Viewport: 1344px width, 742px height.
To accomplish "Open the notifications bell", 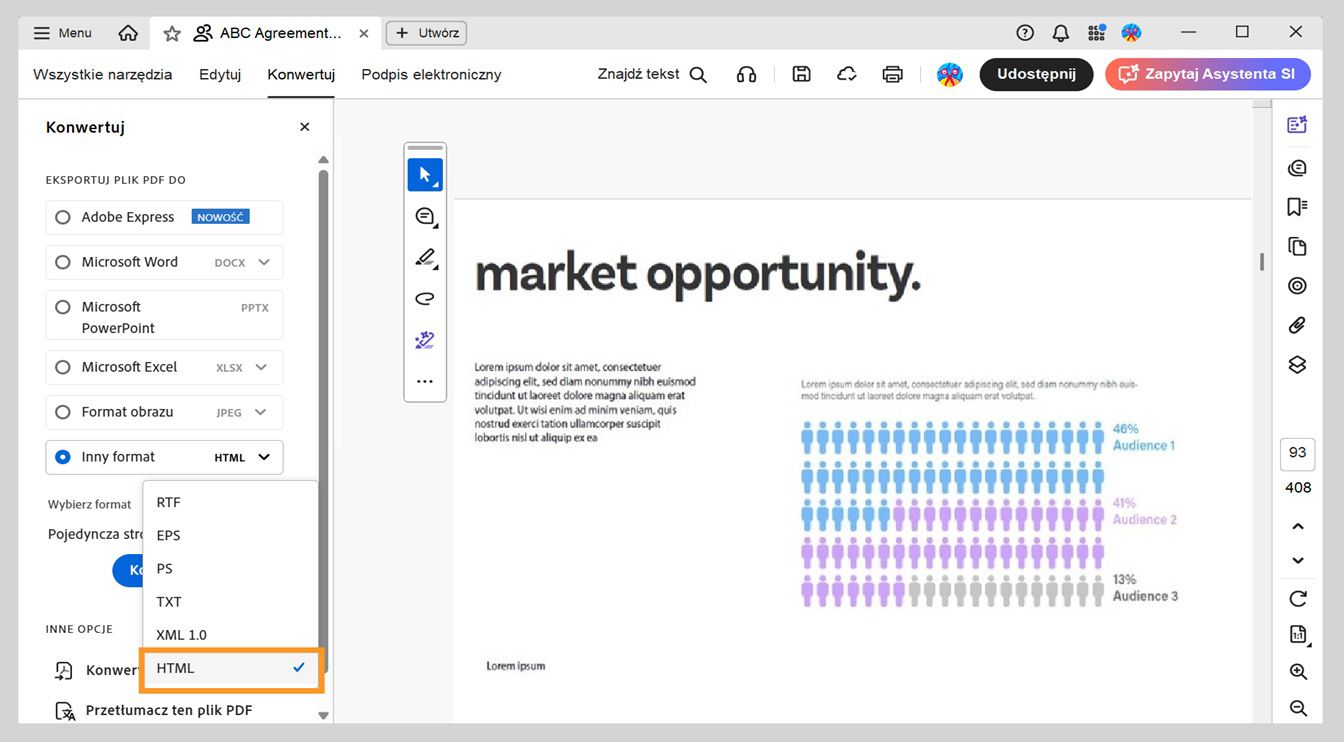I will tap(1061, 33).
